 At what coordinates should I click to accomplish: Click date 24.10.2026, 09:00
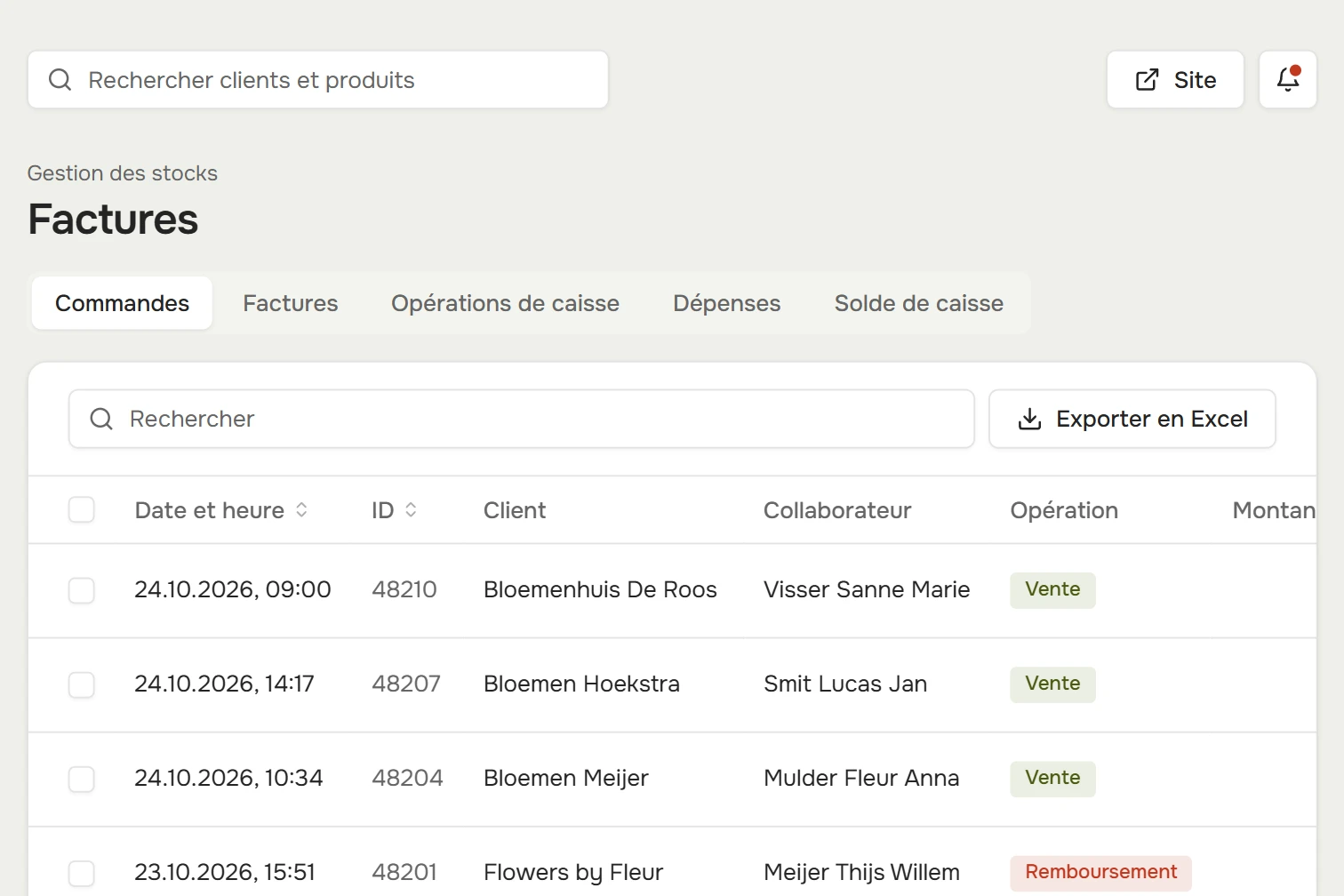tap(233, 589)
